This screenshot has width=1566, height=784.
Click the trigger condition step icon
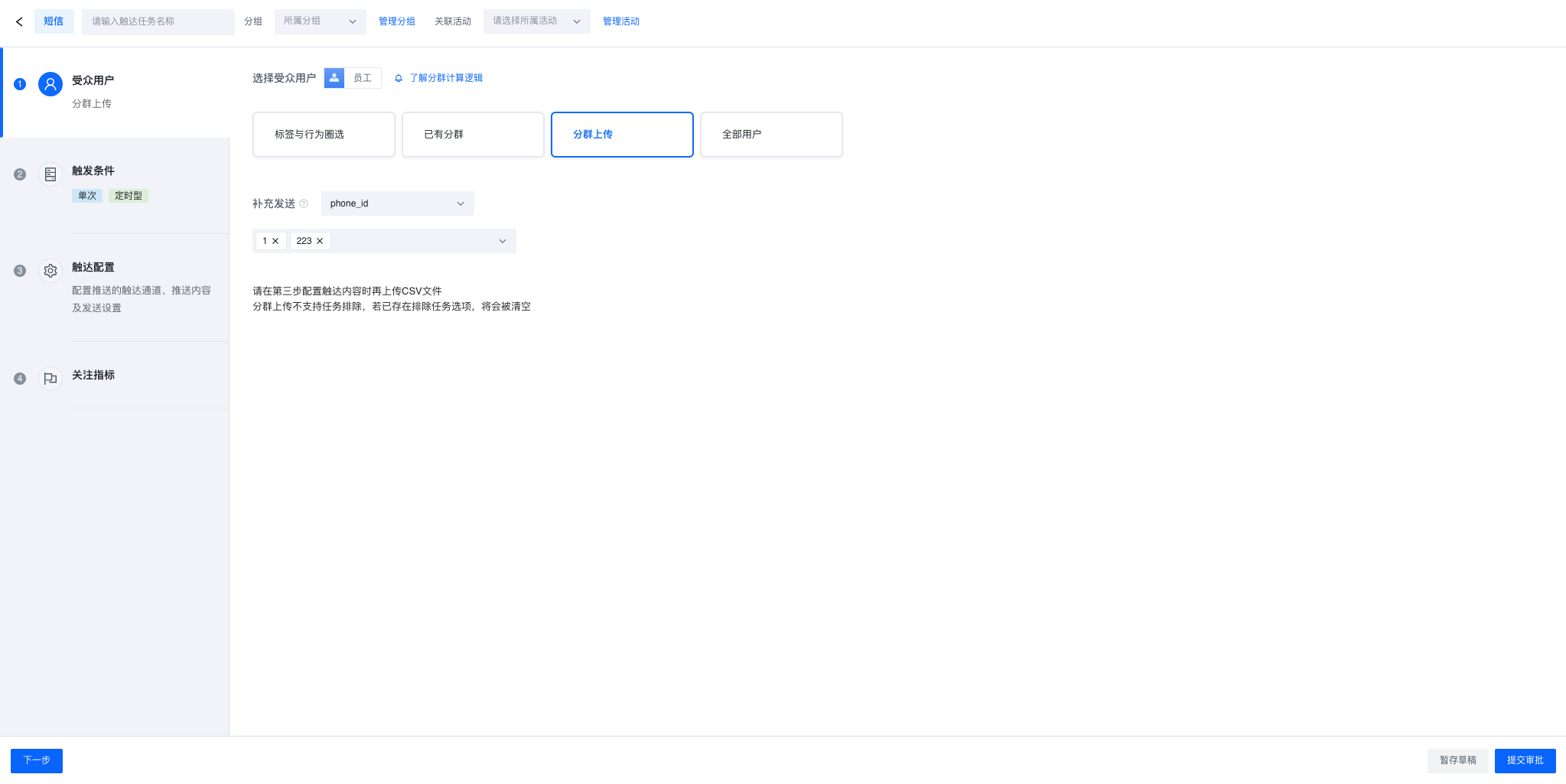point(50,174)
